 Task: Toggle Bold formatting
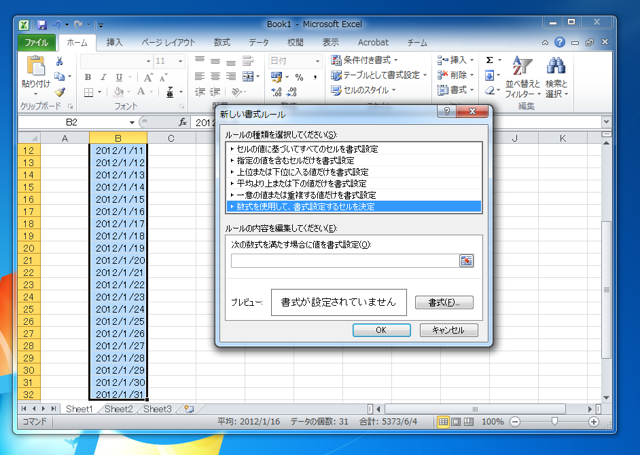point(88,77)
